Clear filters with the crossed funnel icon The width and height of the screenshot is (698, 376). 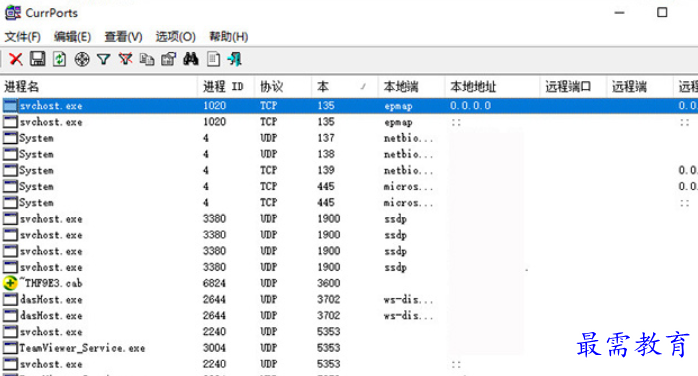tap(126, 59)
